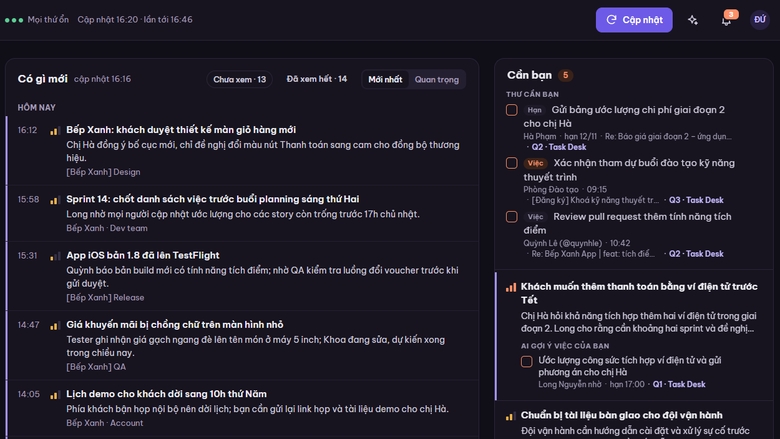This screenshot has height=439, width=780.
Task: Click priority bars icon beside Khách muốn thêm thanh toán
Action: point(510,287)
